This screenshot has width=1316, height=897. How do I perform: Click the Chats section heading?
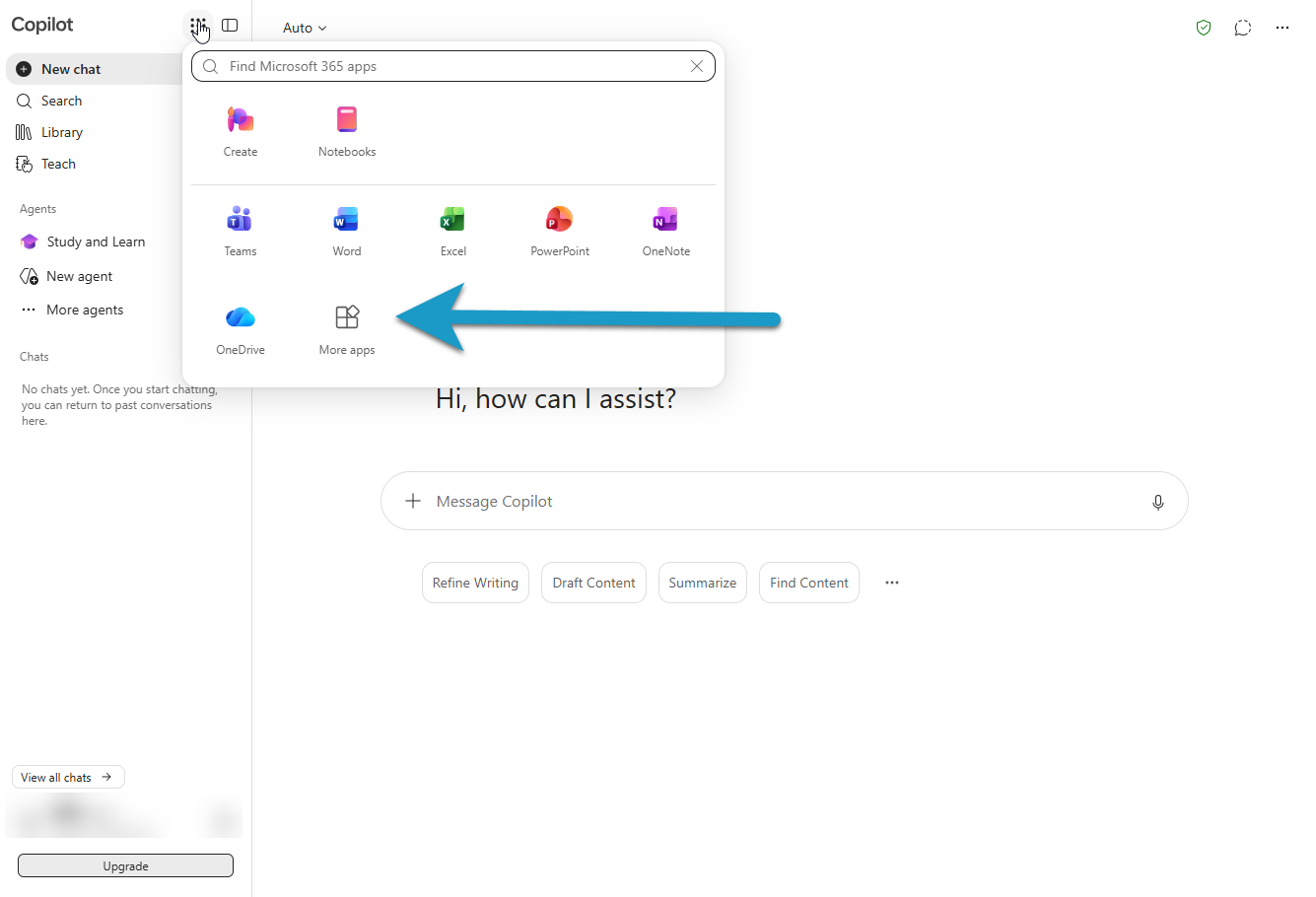(35, 357)
